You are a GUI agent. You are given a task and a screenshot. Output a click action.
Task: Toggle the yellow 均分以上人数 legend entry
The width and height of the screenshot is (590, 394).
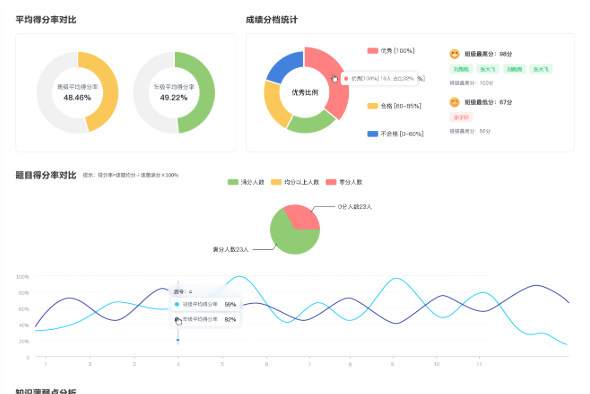tap(295, 182)
